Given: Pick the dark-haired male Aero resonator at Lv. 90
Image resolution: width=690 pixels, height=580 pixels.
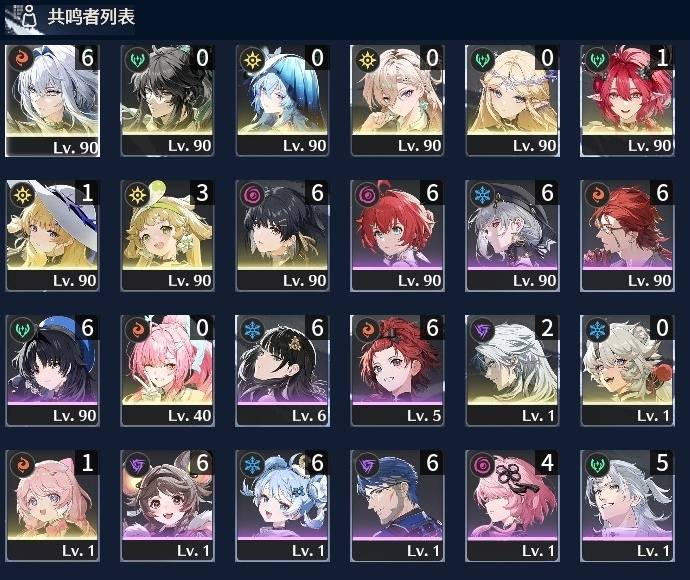Looking at the screenshot, I should coord(168,100).
